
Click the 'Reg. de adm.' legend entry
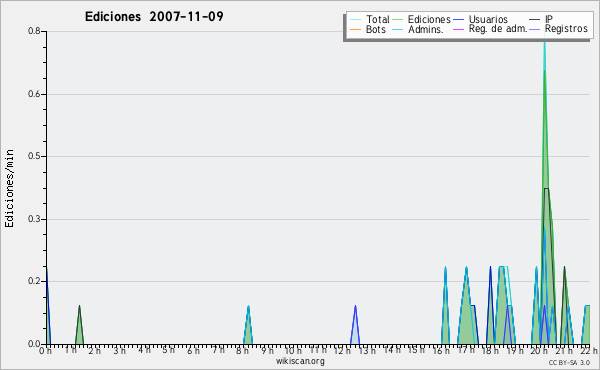pyautogui.click(x=490, y=29)
